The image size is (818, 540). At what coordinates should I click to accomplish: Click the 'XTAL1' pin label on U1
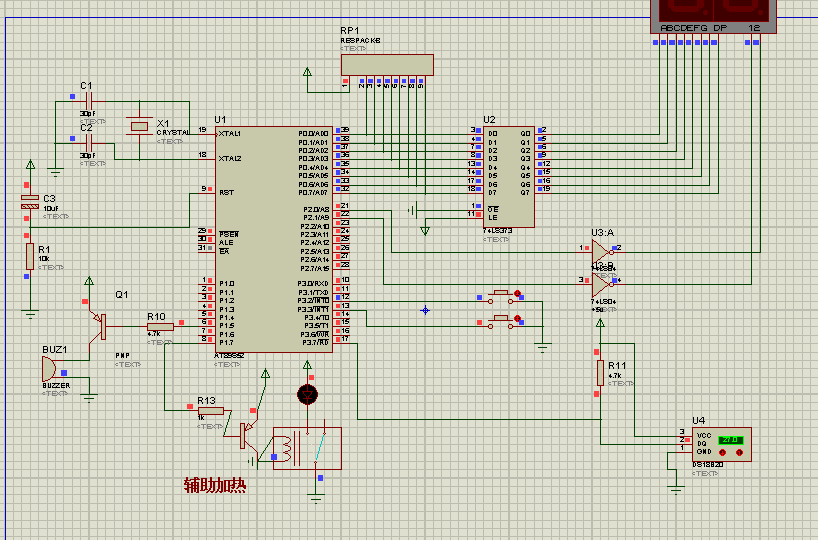tap(230, 134)
